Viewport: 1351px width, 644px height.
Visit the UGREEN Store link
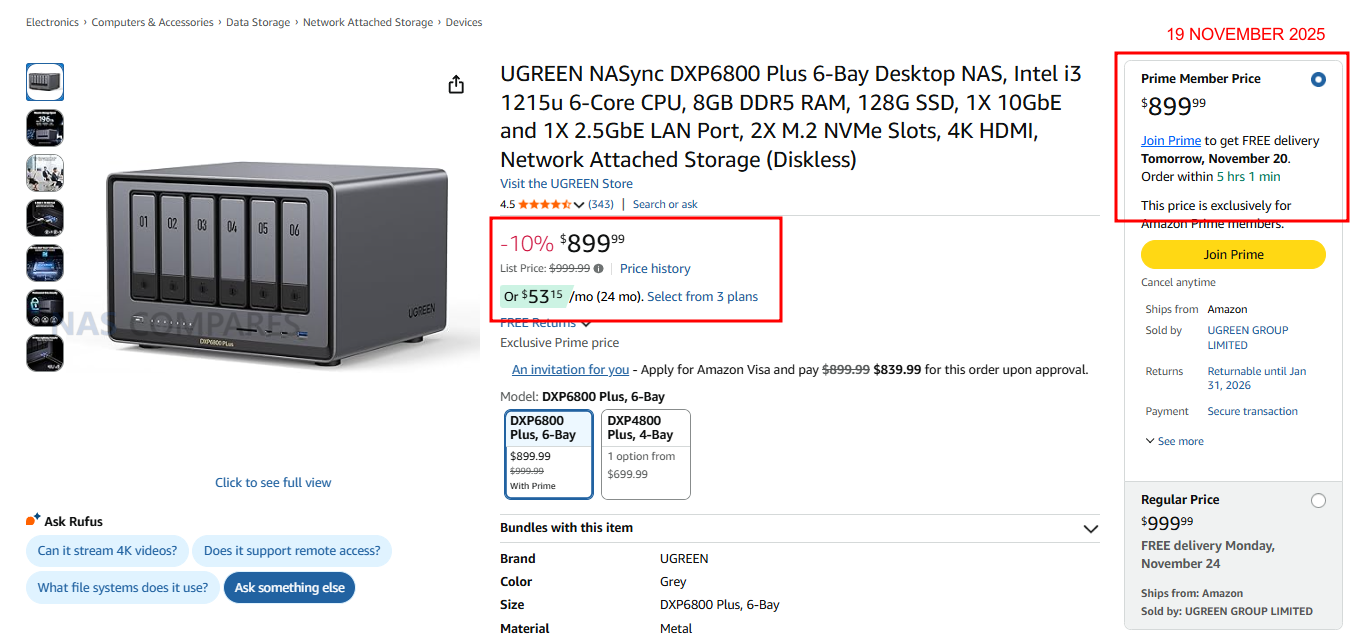coord(566,184)
